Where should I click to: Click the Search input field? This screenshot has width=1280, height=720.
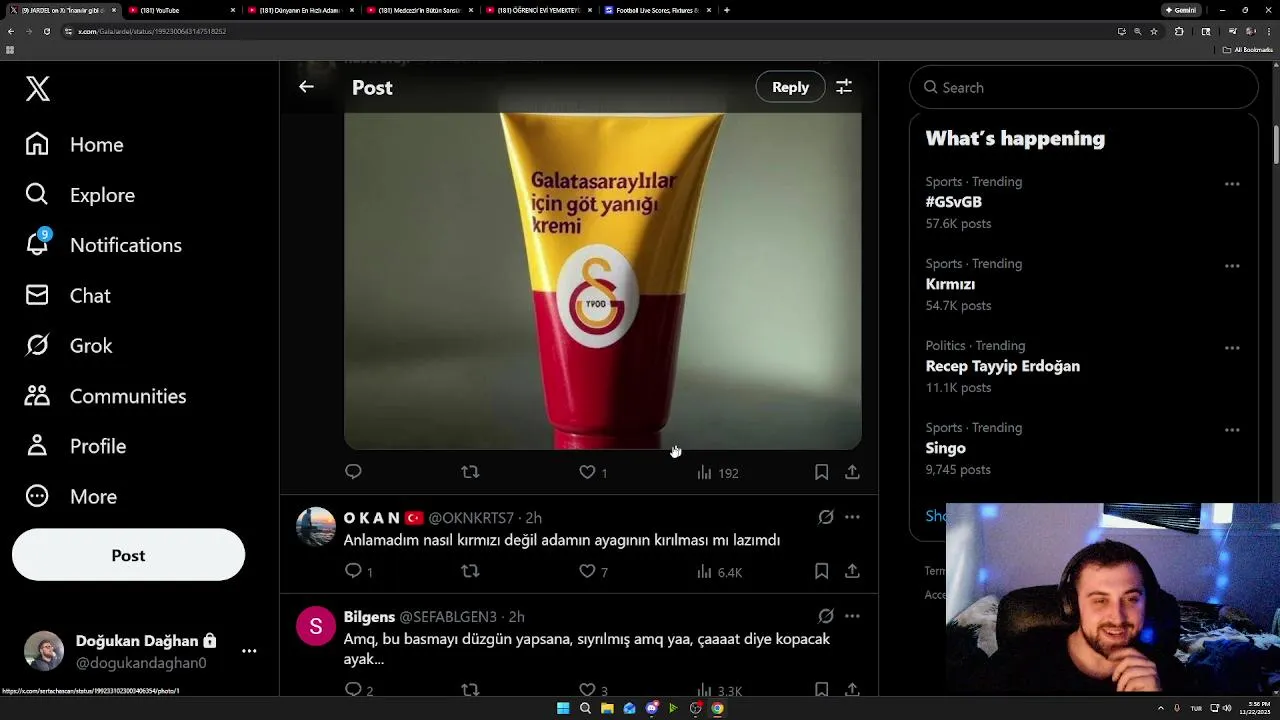(1083, 87)
